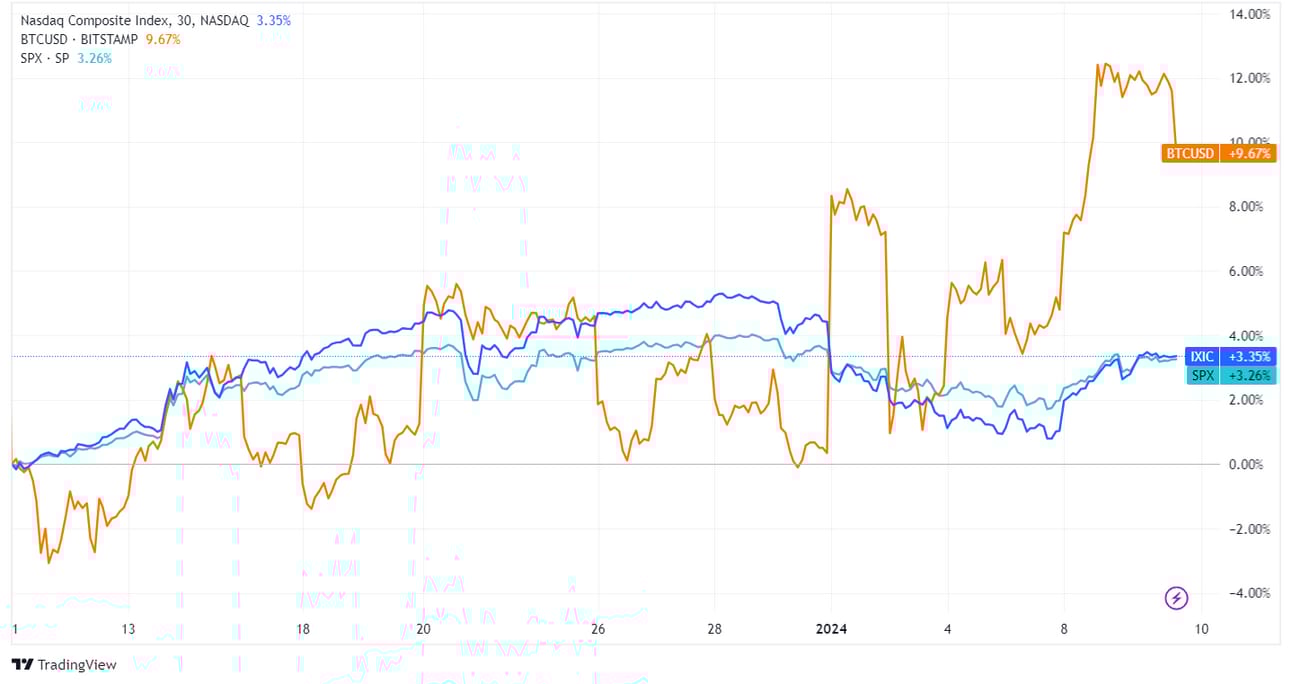The height and width of the screenshot is (684, 1292).
Task: Click date 13 on the time axis
Action: tap(128, 629)
